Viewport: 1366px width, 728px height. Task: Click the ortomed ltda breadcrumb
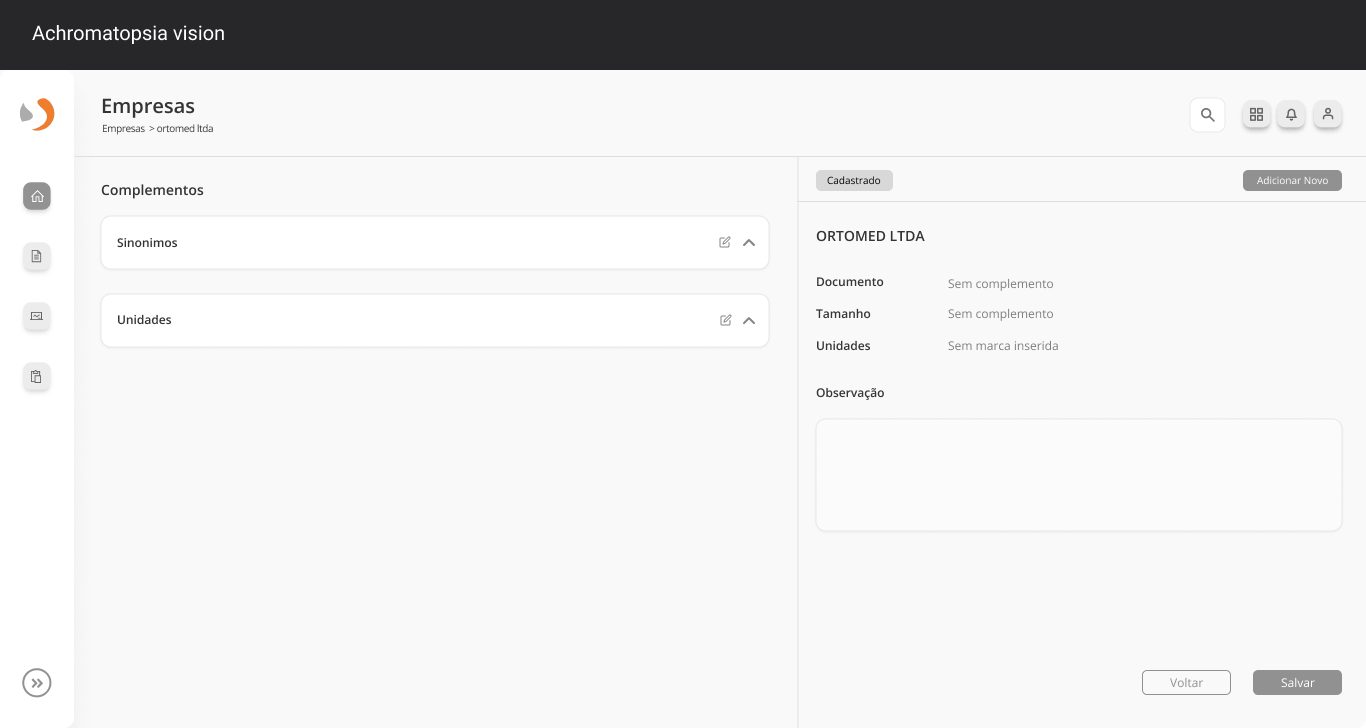pyautogui.click(x=185, y=129)
